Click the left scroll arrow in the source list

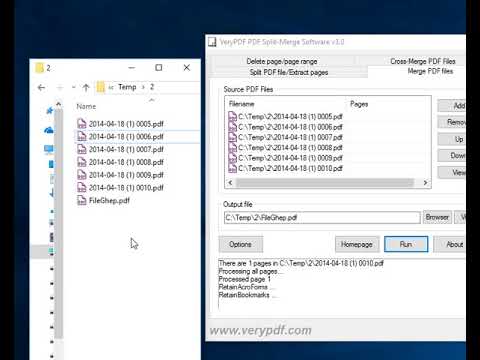230,183
